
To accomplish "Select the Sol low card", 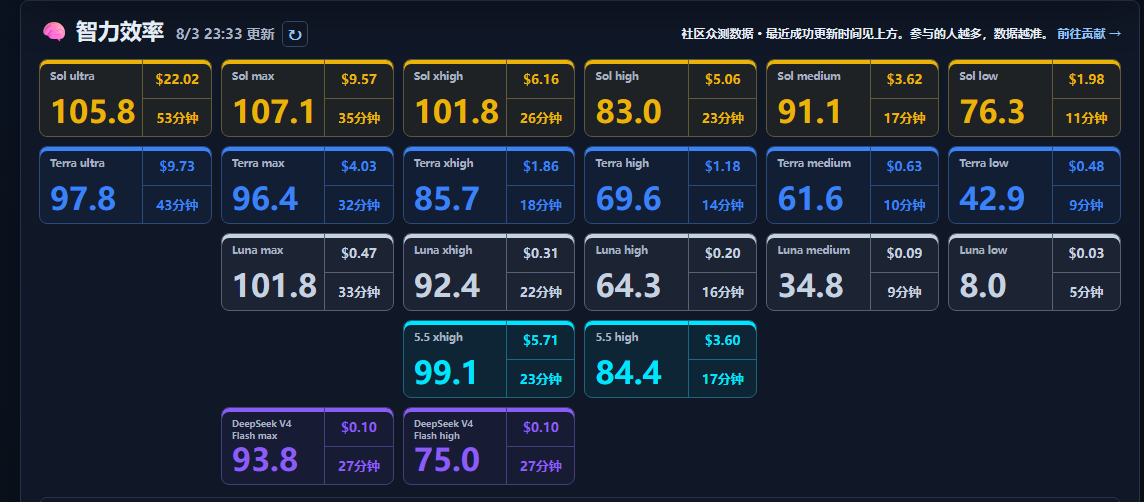I will (x=1035, y=98).
